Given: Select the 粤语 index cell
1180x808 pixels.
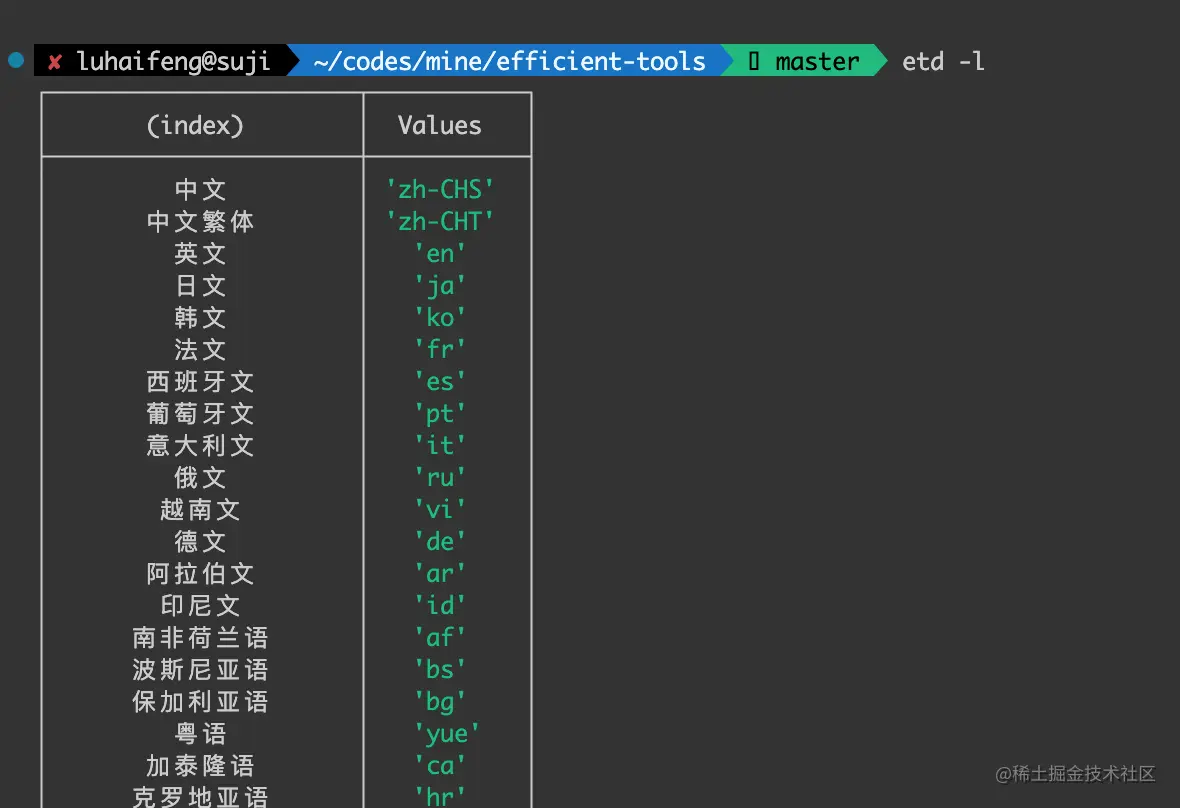Looking at the screenshot, I should [200, 734].
